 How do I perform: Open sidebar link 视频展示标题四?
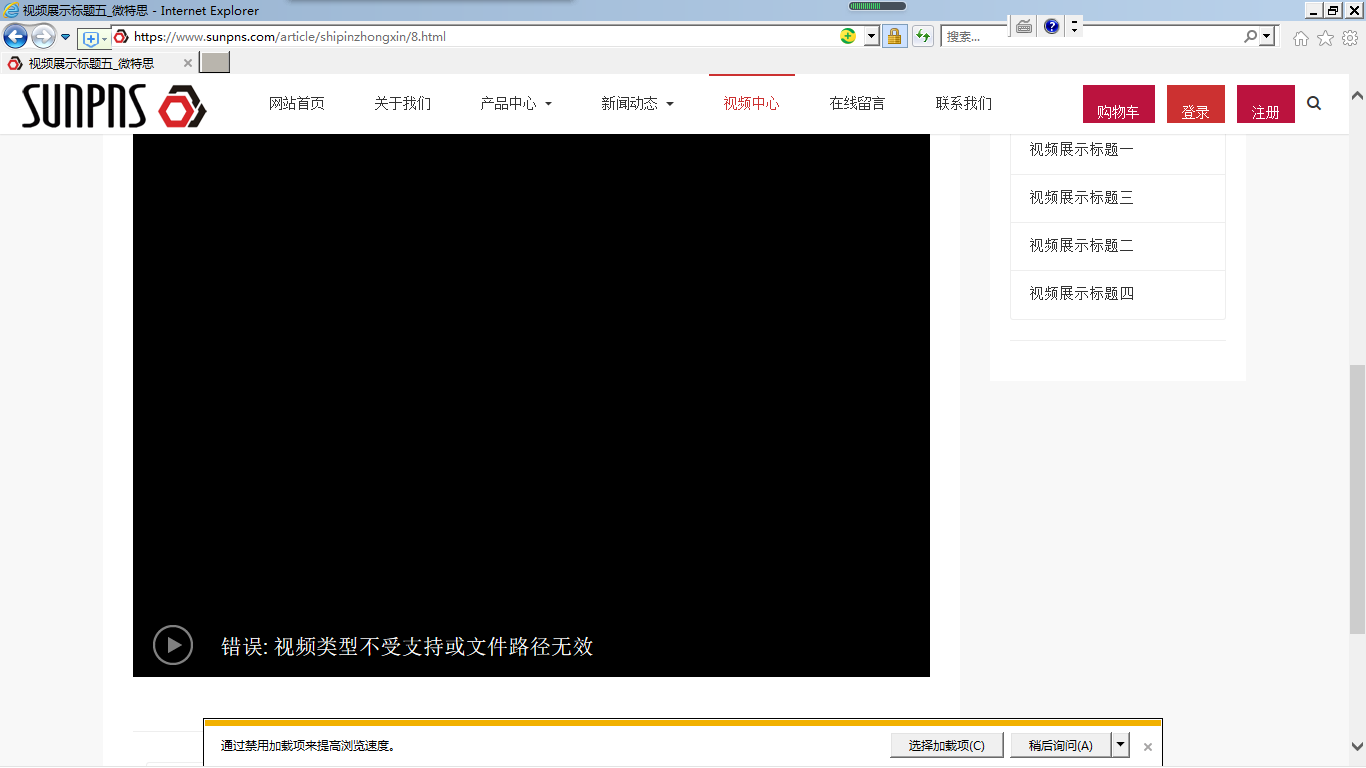(1081, 293)
